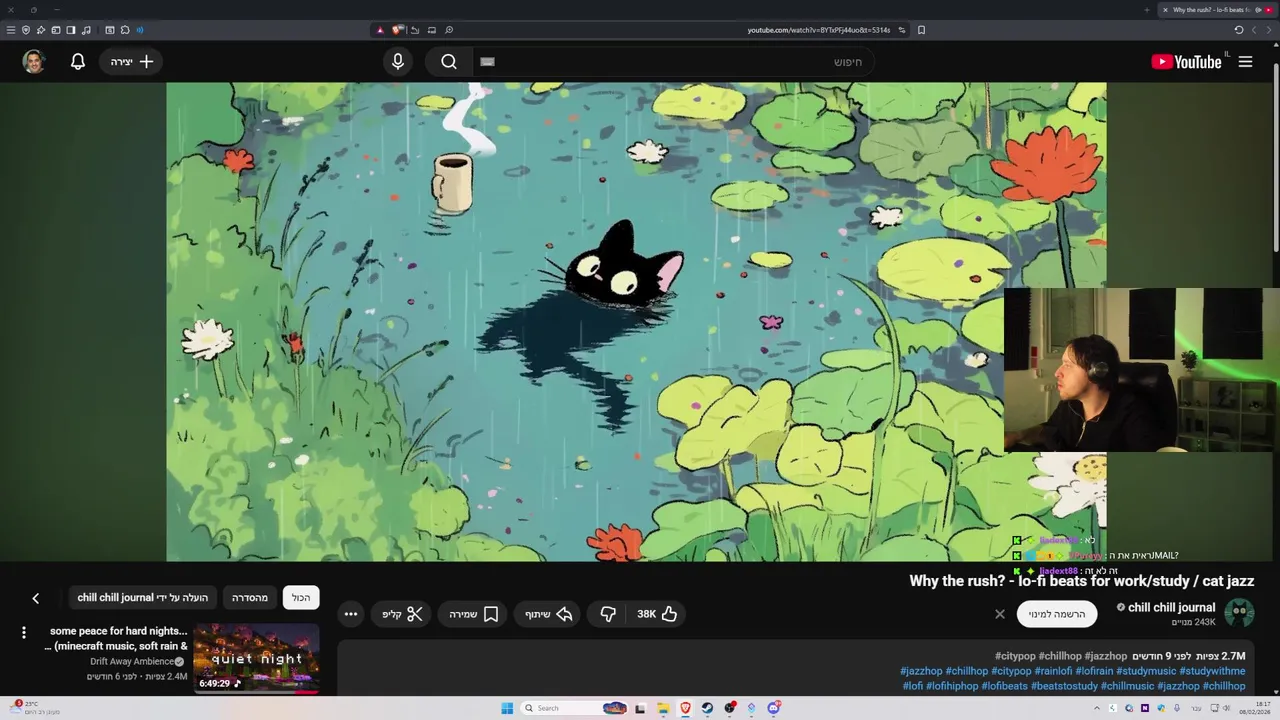Screen dimensions: 1280x720
Task: Bookmark the page with the bookmark icon
Action: [921, 30]
